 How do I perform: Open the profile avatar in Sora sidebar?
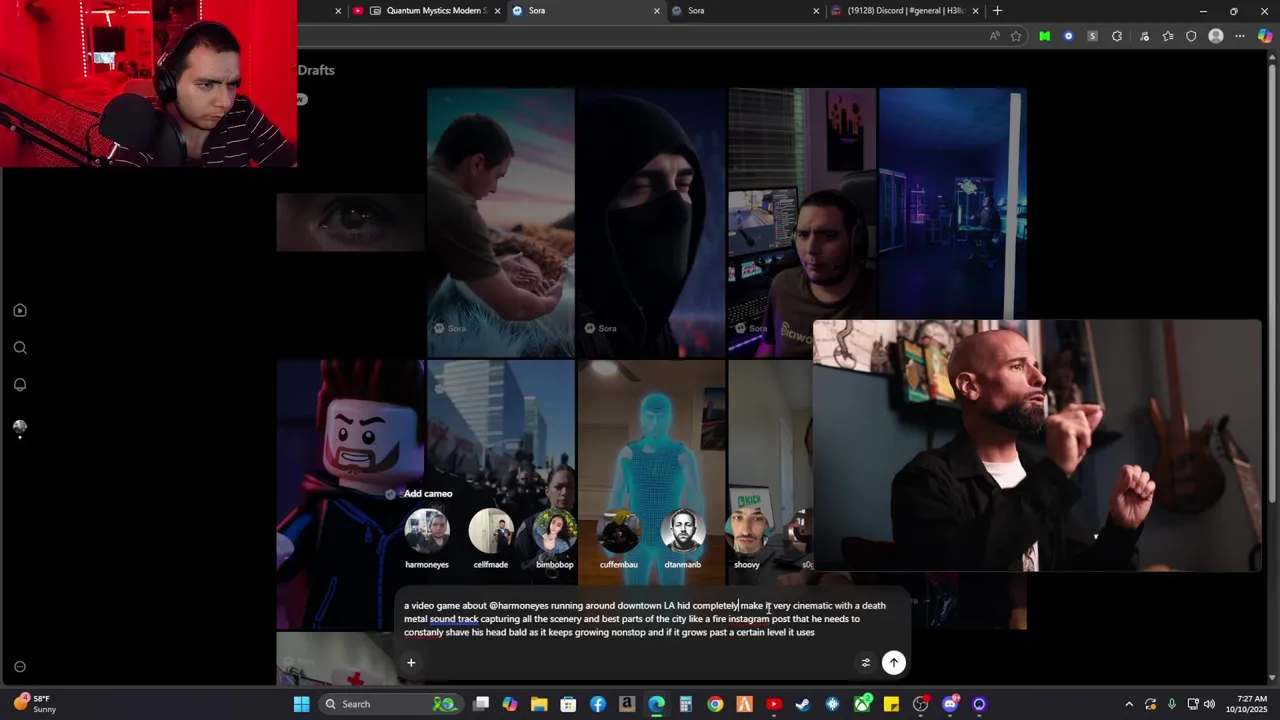(x=20, y=427)
